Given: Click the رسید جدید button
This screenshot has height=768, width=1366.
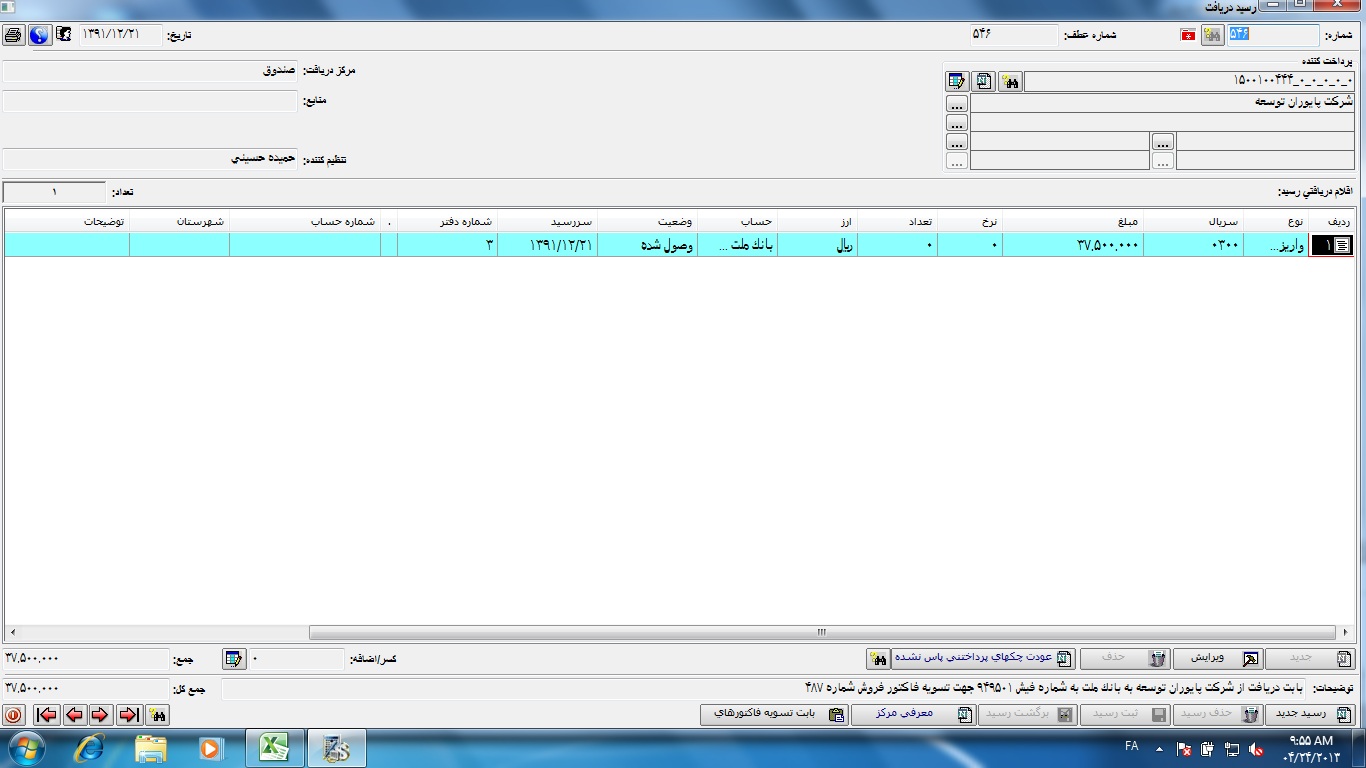Looking at the screenshot, I should coord(1311,715).
